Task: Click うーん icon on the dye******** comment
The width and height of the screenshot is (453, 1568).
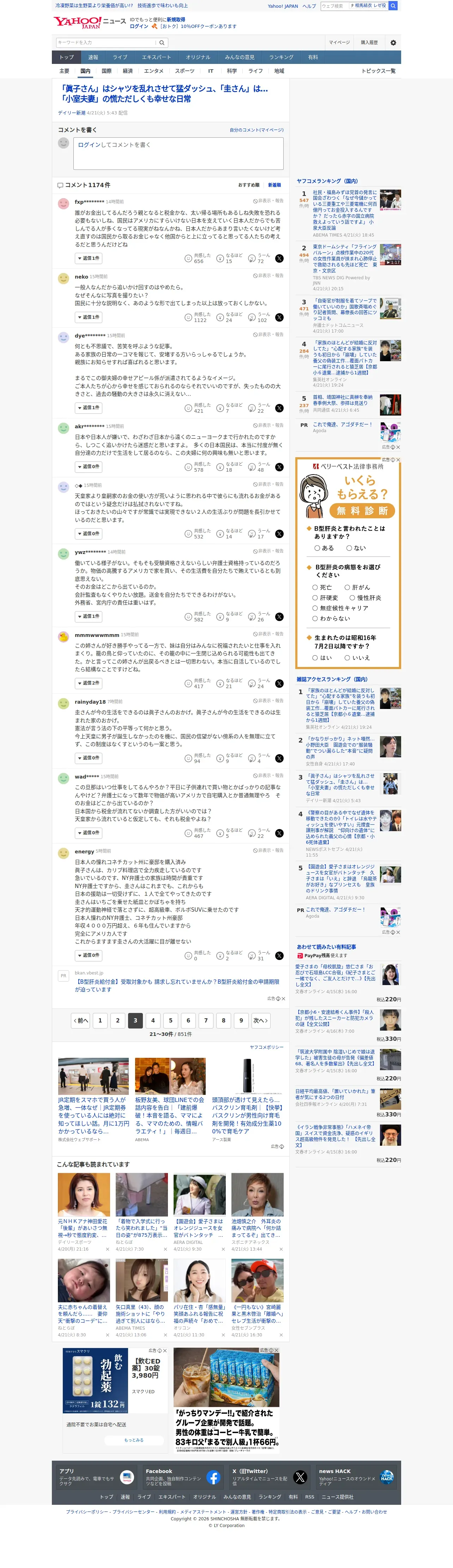Action: click(x=252, y=409)
